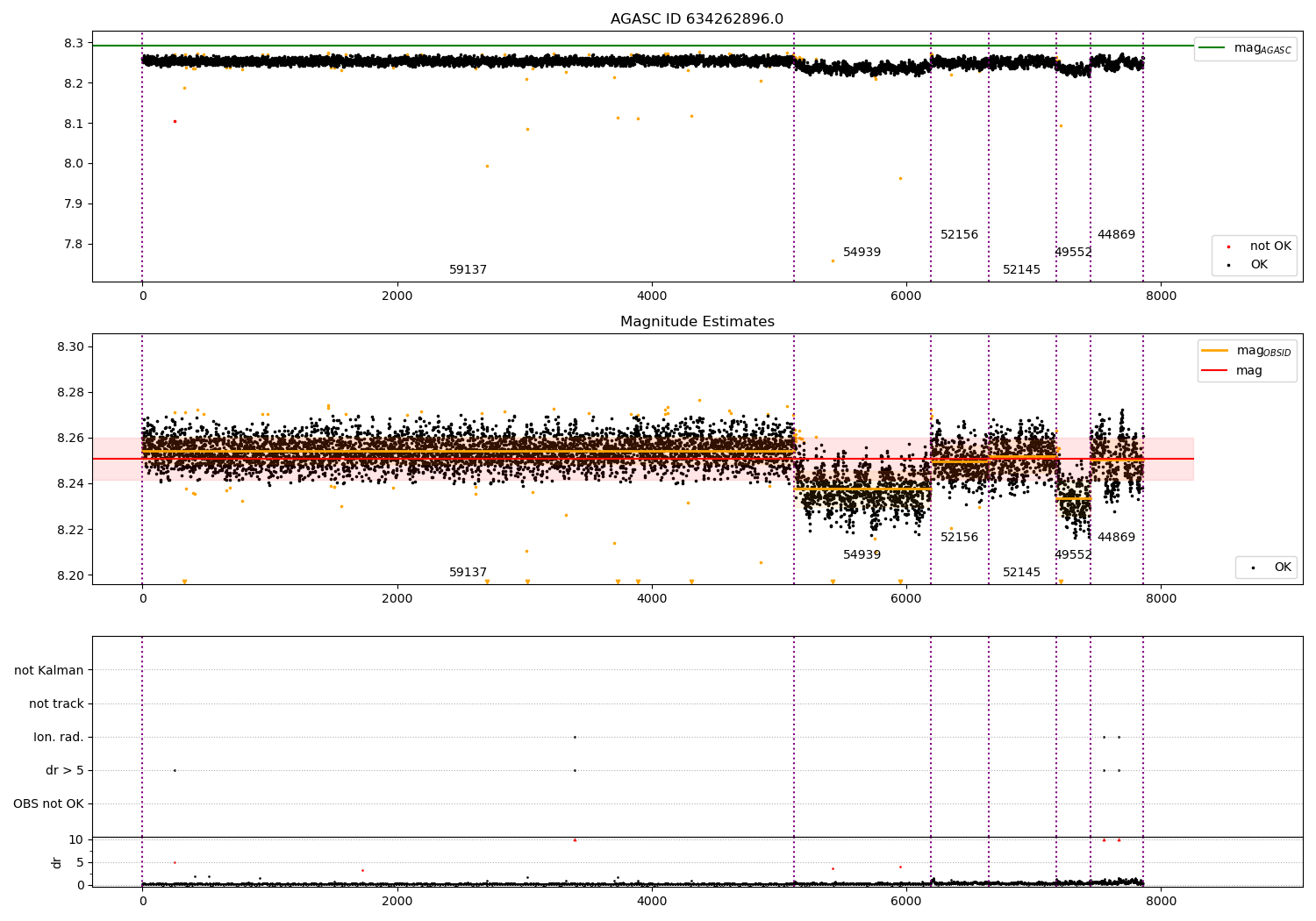The height and width of the screenshot is (921, 1316).
Task: Click obsid label 52145 in the top plot
Action: coord(1021,270)
